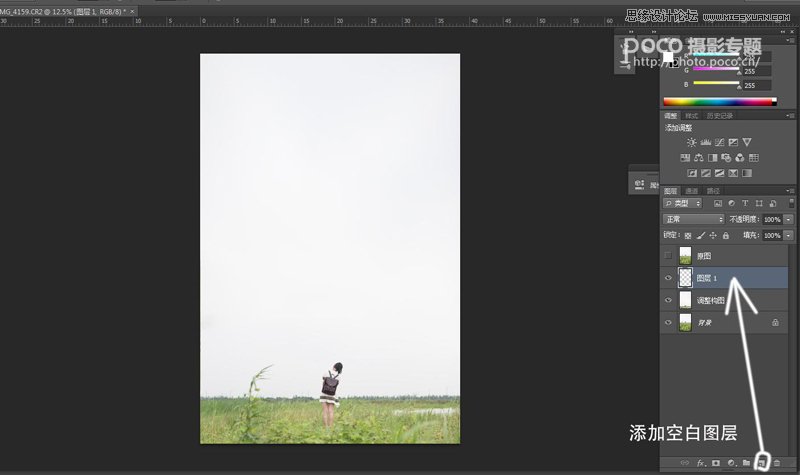This screenshot has width=800, height=475.
Task: Switch to the 通道 tab
Action: click(x=692, y=191)
